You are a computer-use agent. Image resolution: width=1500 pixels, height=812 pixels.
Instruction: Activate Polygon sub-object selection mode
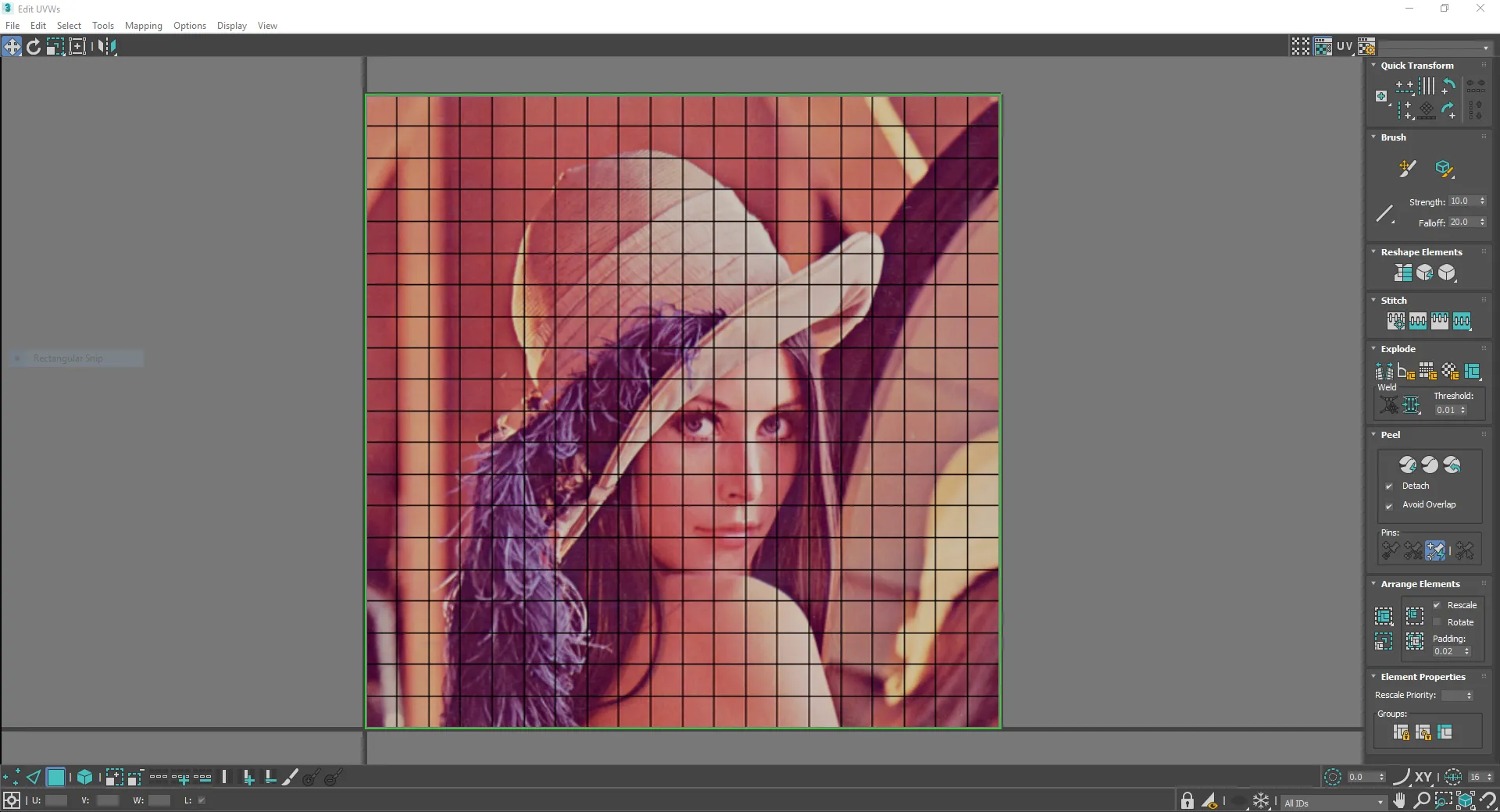[55, 777]
